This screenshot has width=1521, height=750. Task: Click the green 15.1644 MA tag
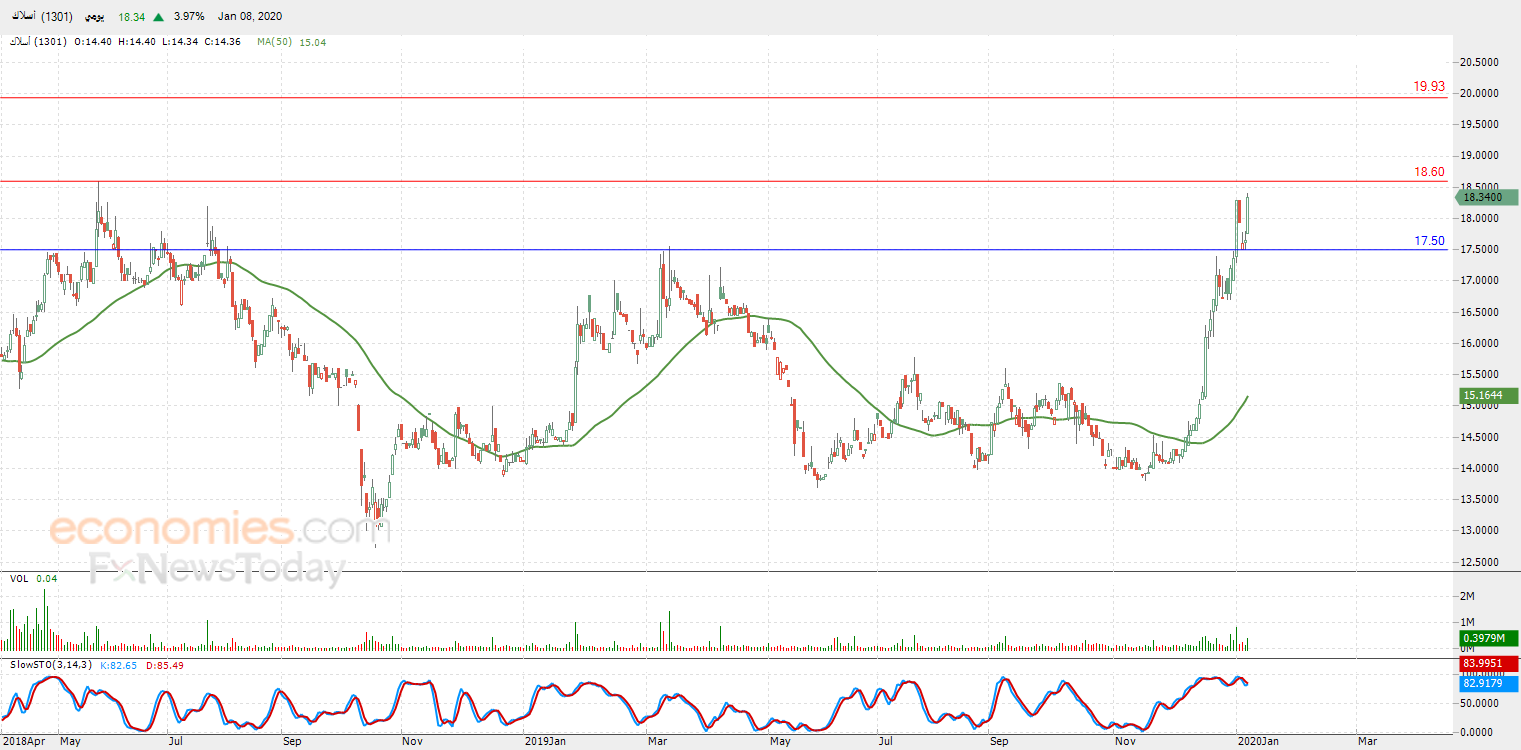tap(1487, 395)
